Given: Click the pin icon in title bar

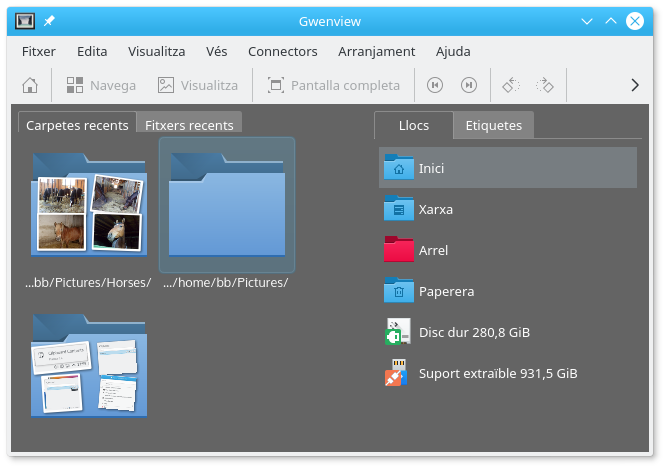Looking at the screenshot, I should [x=50, y=21].
